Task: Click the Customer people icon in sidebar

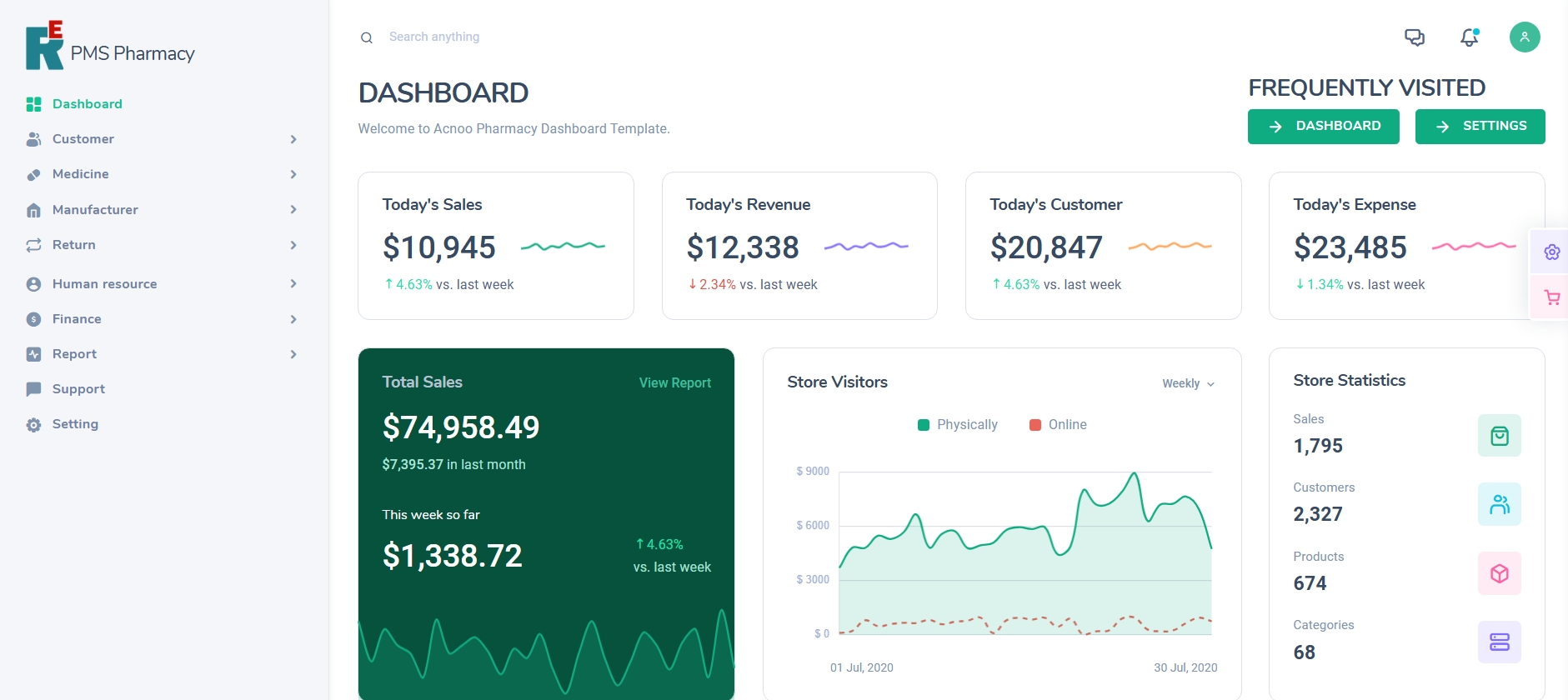Action: pyautogui.click(x=33, y=139)
